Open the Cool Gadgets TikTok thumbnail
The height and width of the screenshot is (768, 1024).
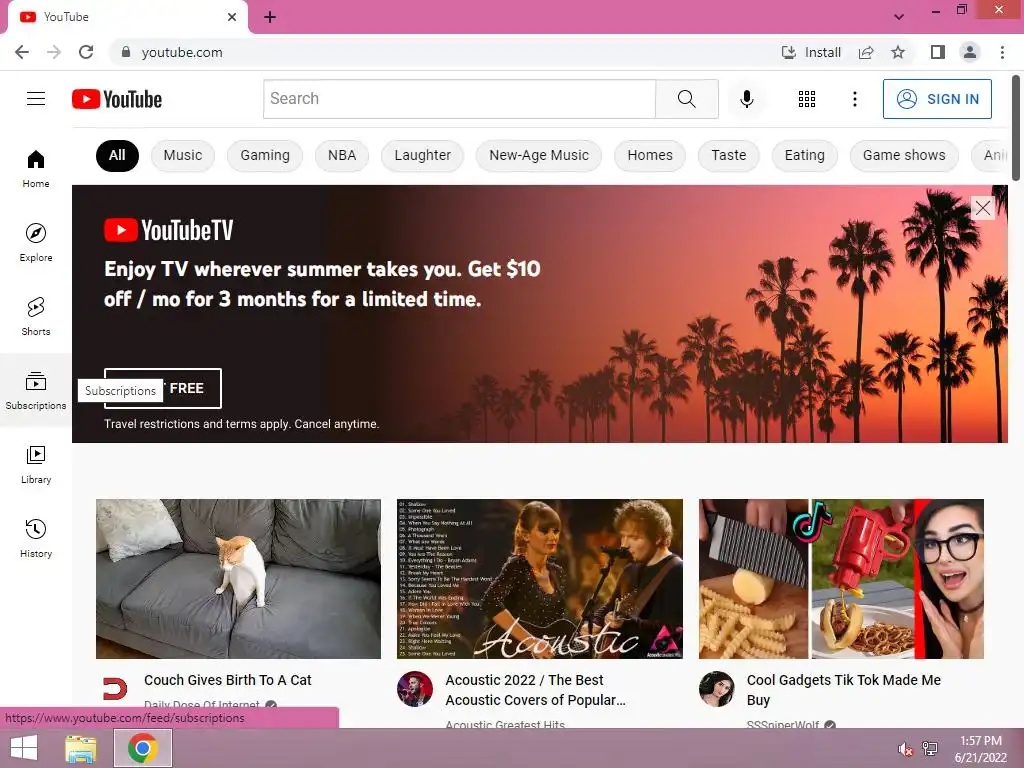[x=841, y=579]
